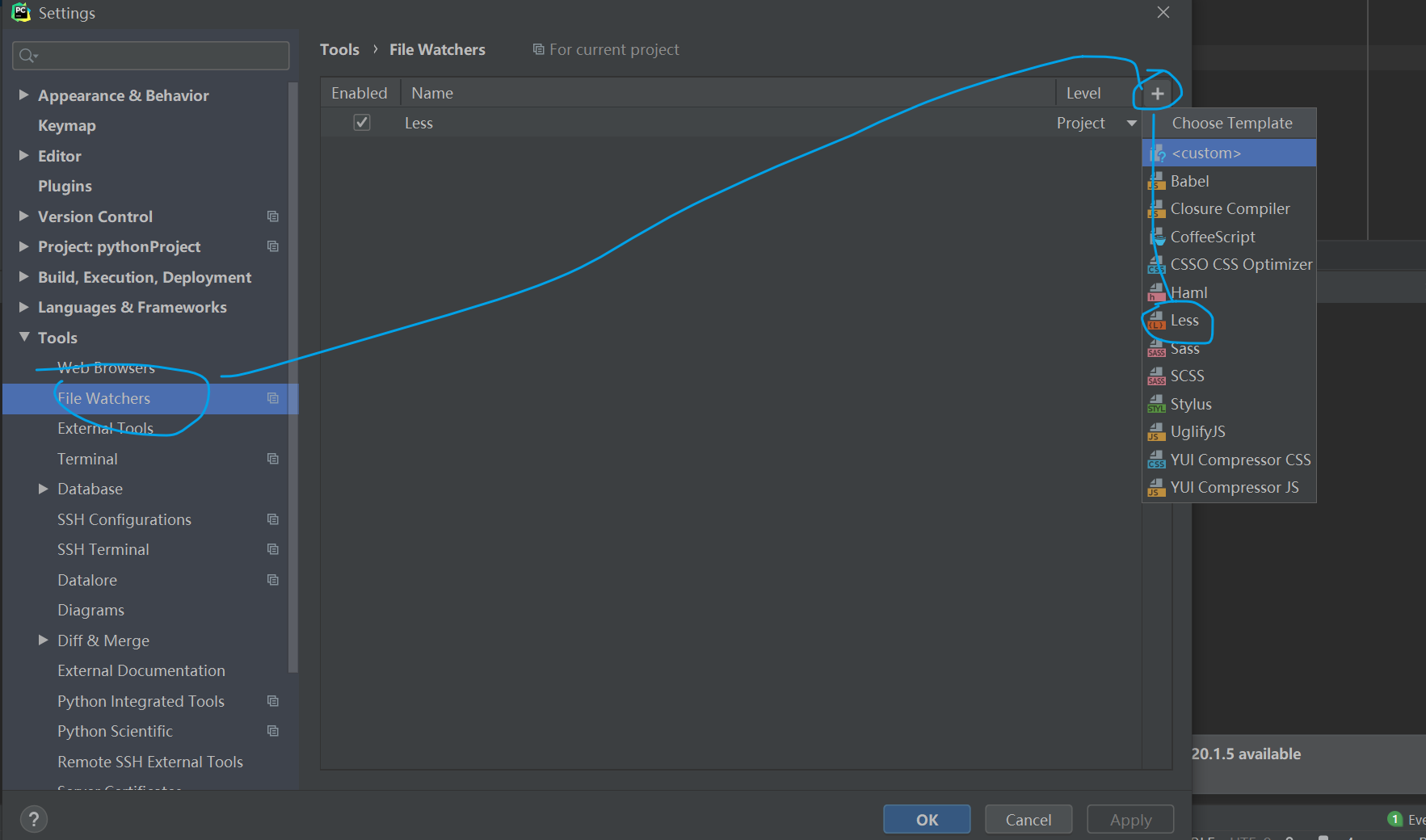
Task: Click the SCSS template icon
Action: click(x=1157, y=376)
